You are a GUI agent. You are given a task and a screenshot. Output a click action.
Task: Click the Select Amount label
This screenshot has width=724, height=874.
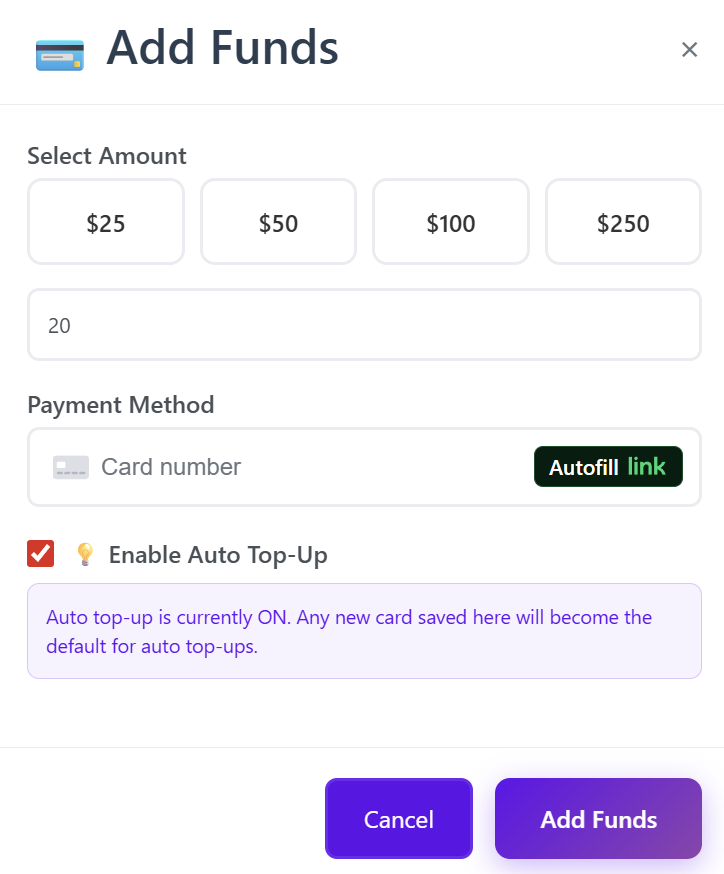click(x=107, y=156)
